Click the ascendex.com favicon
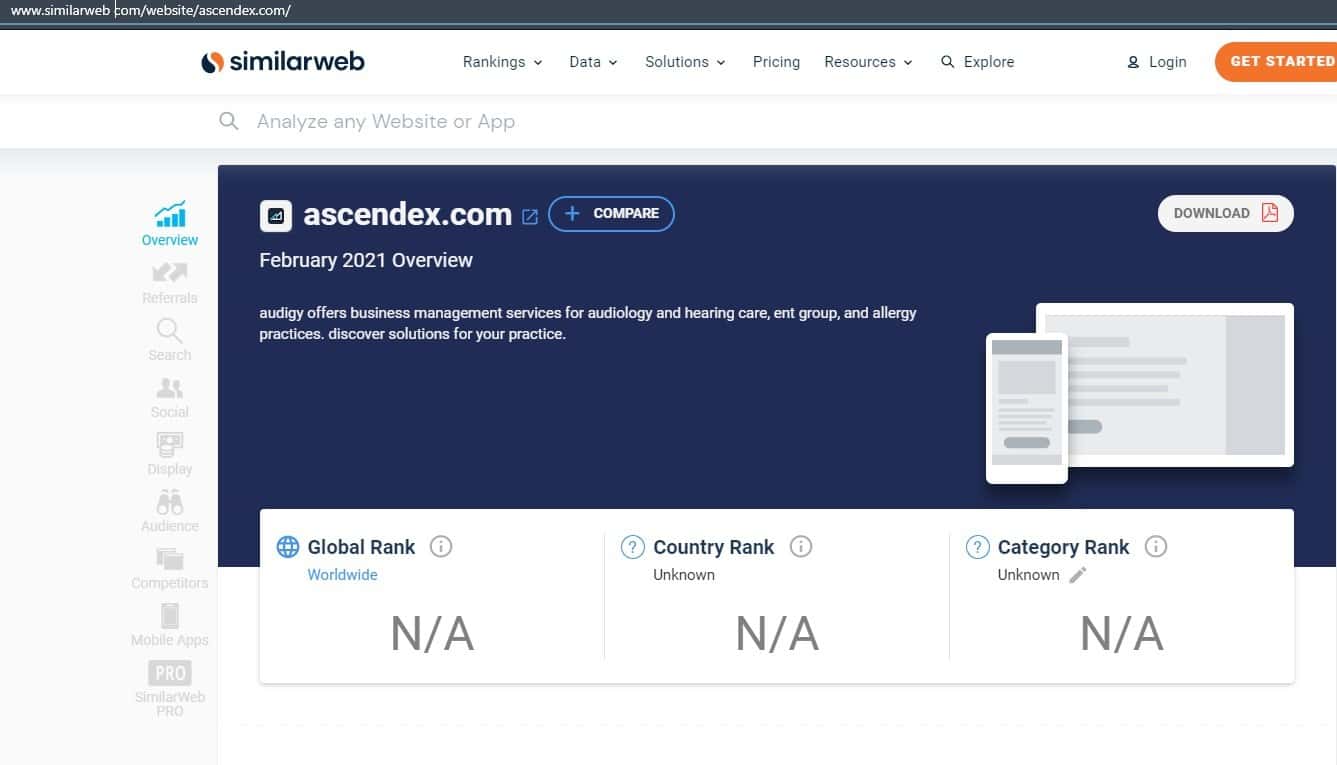Image resolution: width=1337 pixels, height=765 pixels. tap(276, 215)
